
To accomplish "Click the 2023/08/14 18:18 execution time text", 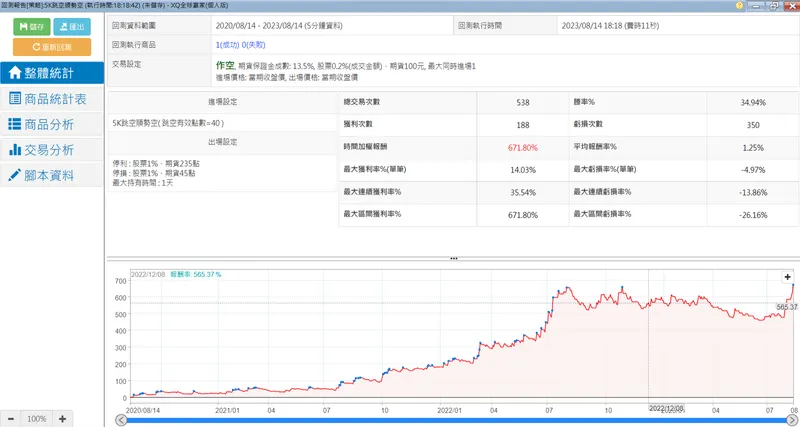I will coord(610,26).
